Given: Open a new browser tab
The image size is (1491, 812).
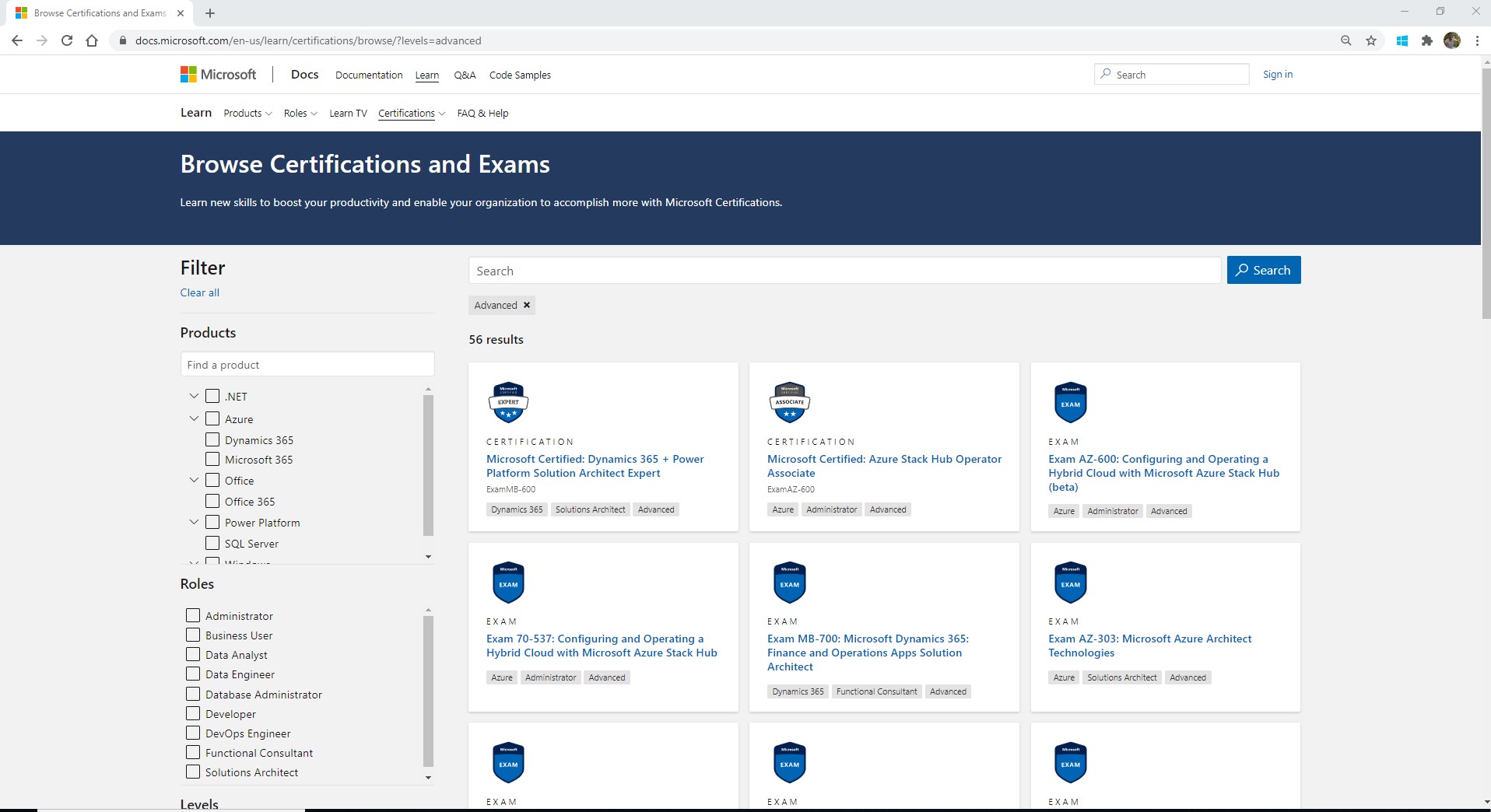Looking at the screenshot, I should 210,13.
